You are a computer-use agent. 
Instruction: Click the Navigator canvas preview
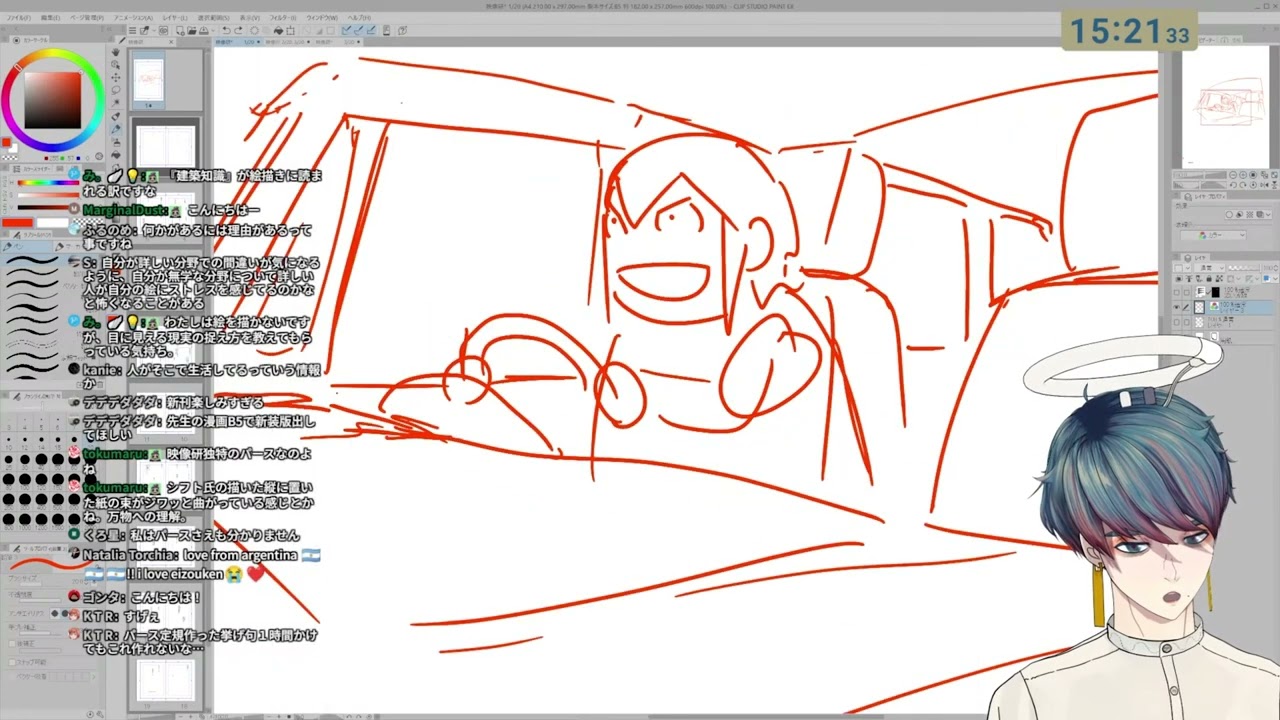tap(1226, 108)
